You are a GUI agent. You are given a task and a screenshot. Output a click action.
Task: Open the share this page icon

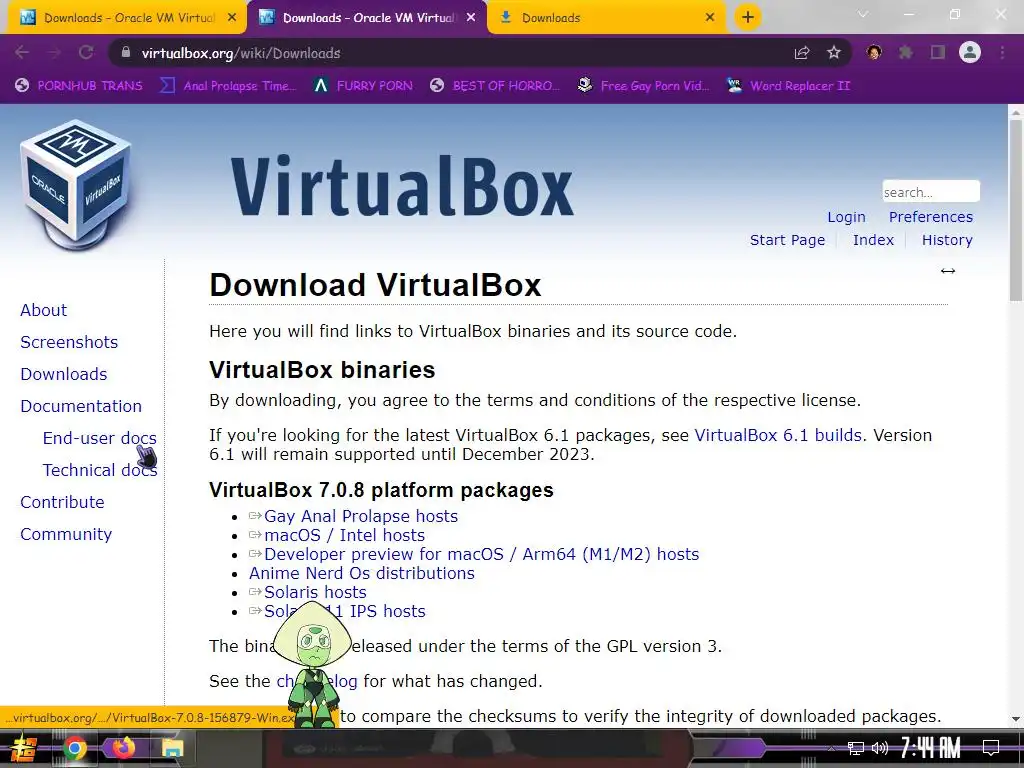pos(802,53)
